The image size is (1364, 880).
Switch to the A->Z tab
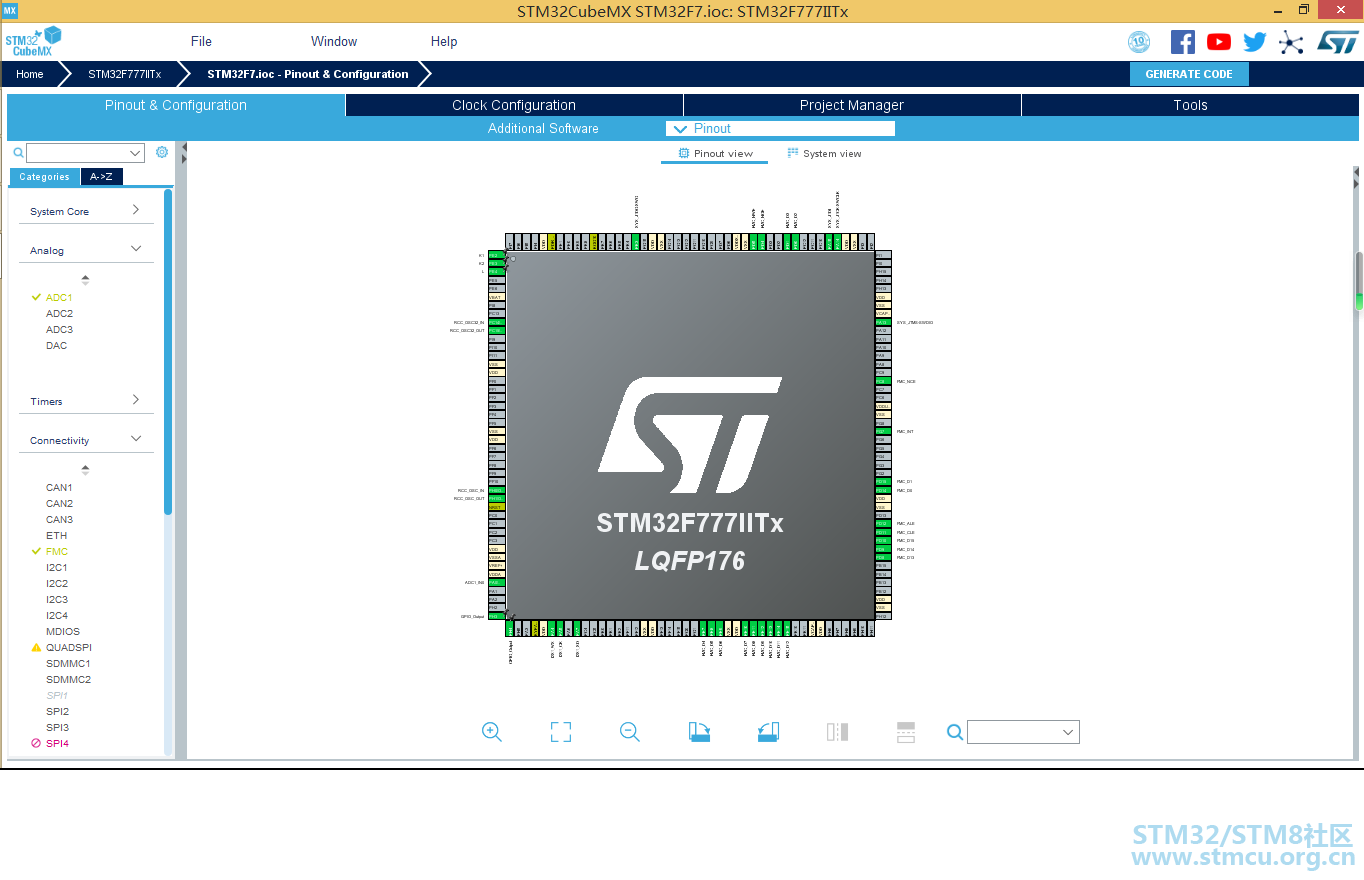coord(101,177)
